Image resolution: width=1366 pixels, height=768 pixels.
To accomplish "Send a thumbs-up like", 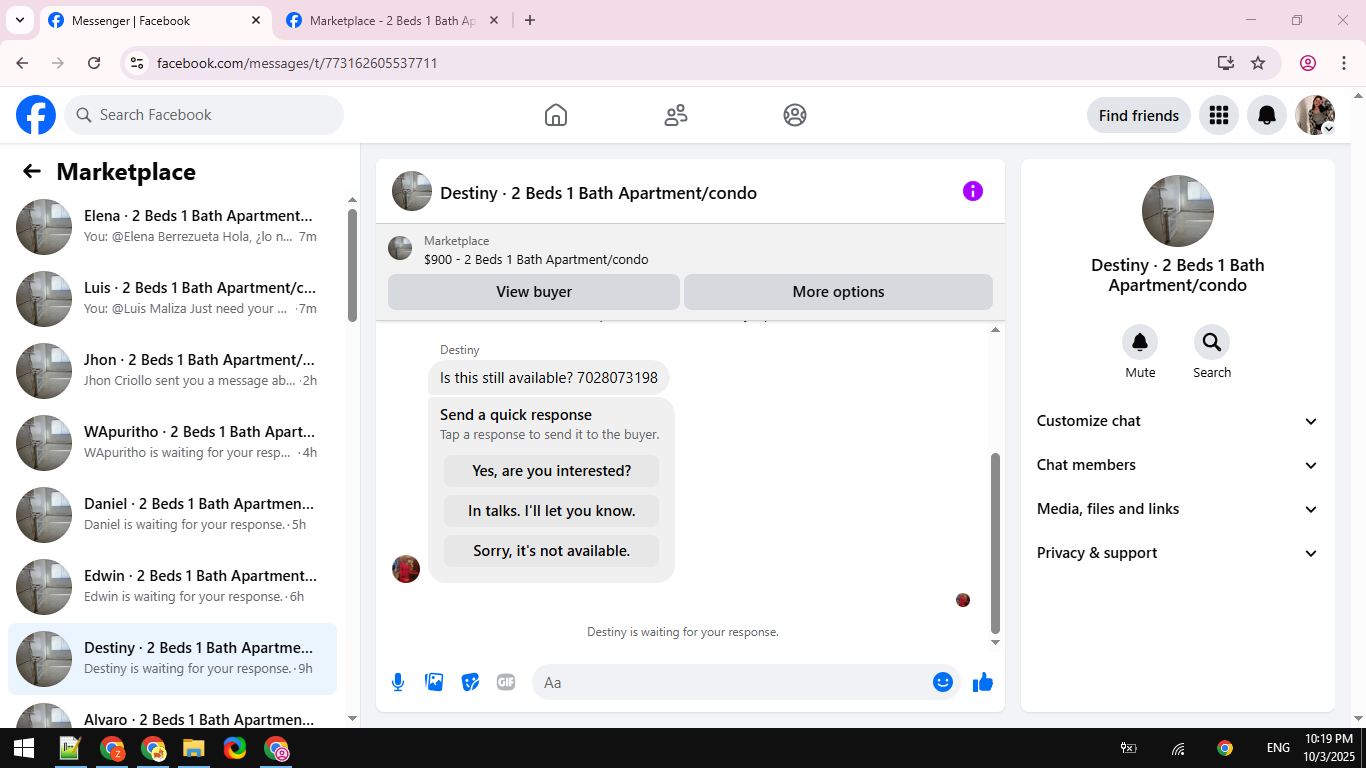I will 983,682.
